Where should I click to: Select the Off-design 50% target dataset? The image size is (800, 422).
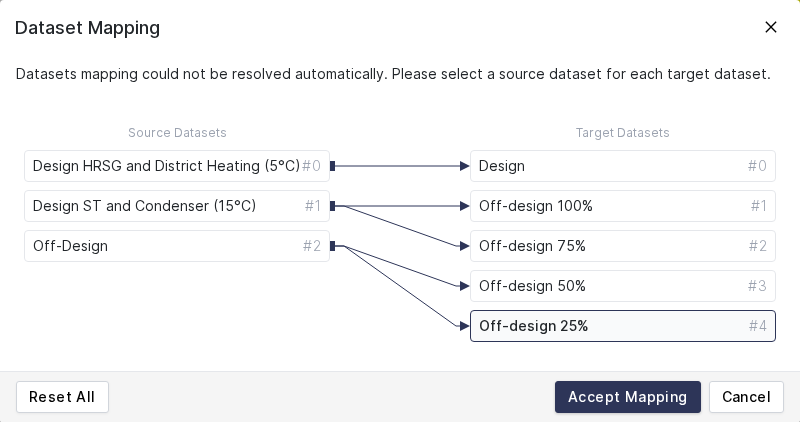tap(622, 286)
